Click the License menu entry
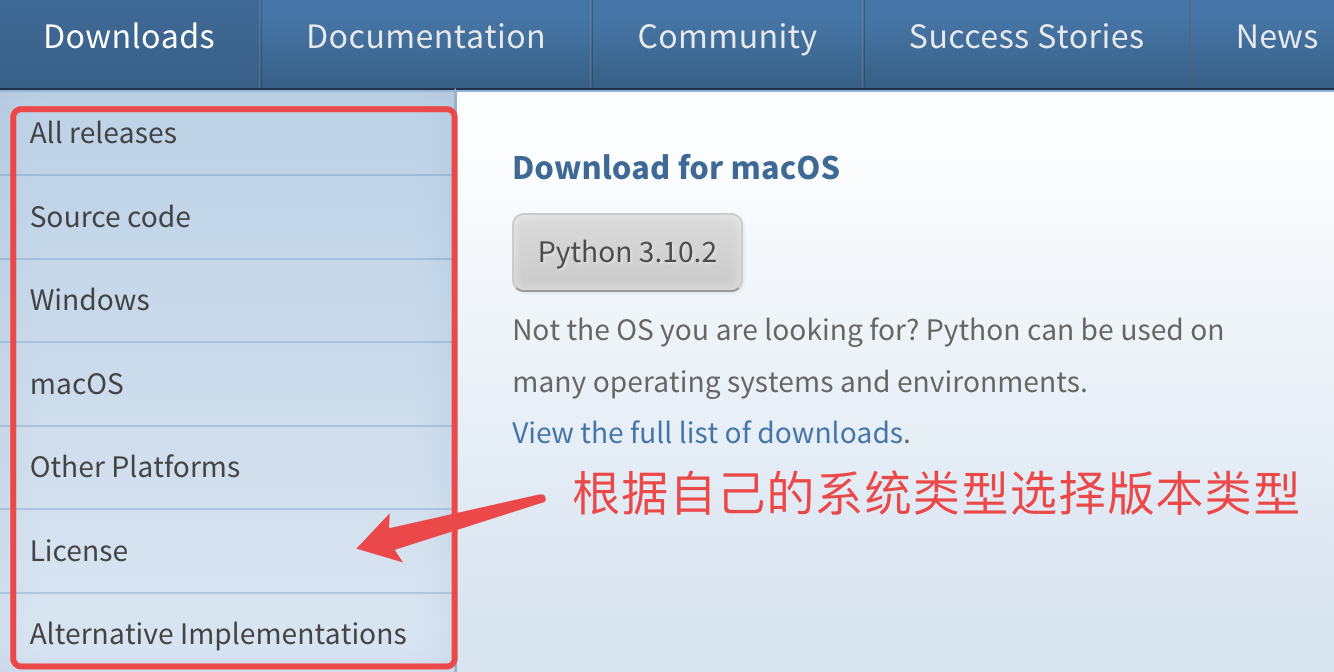 (x=79, y=551)
